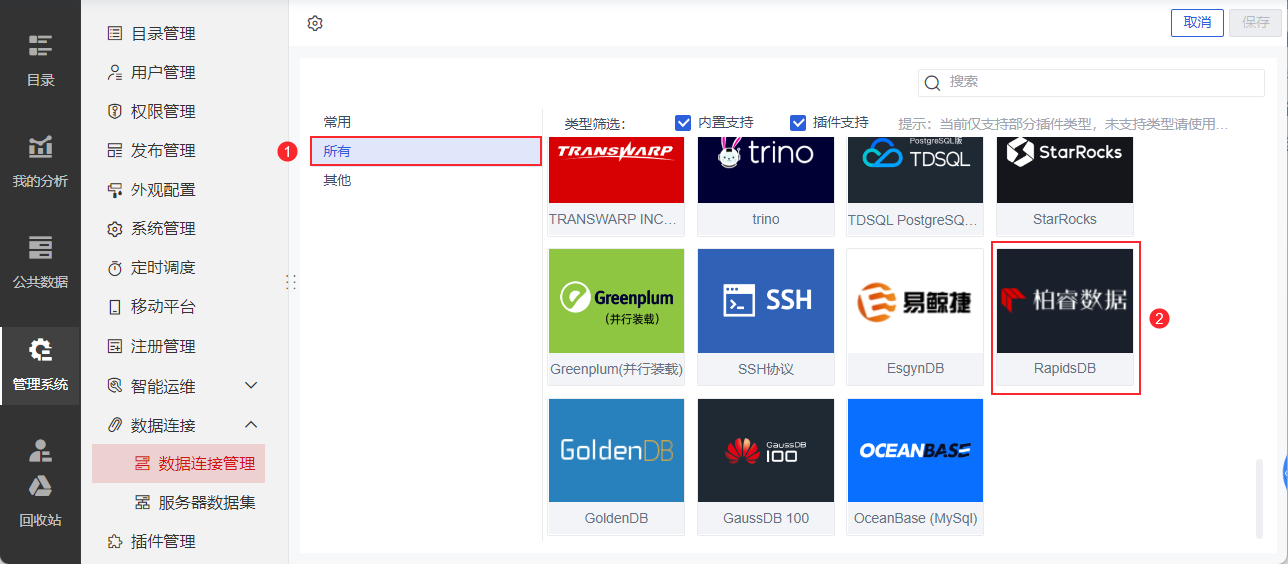Click the 插件管理 puzzle icon
Viewport: 1288px width, 564px height.
[x=115, y=541]
